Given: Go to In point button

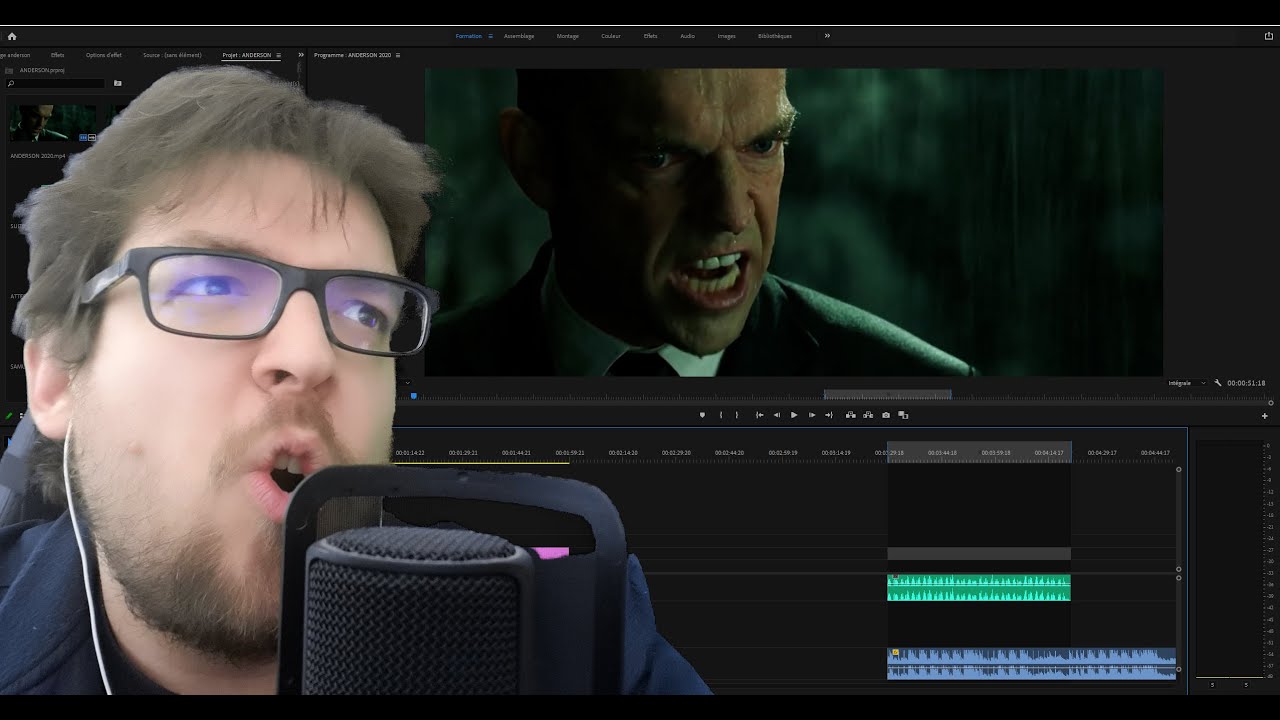Looking at the screenshot, I should [760, 415].
